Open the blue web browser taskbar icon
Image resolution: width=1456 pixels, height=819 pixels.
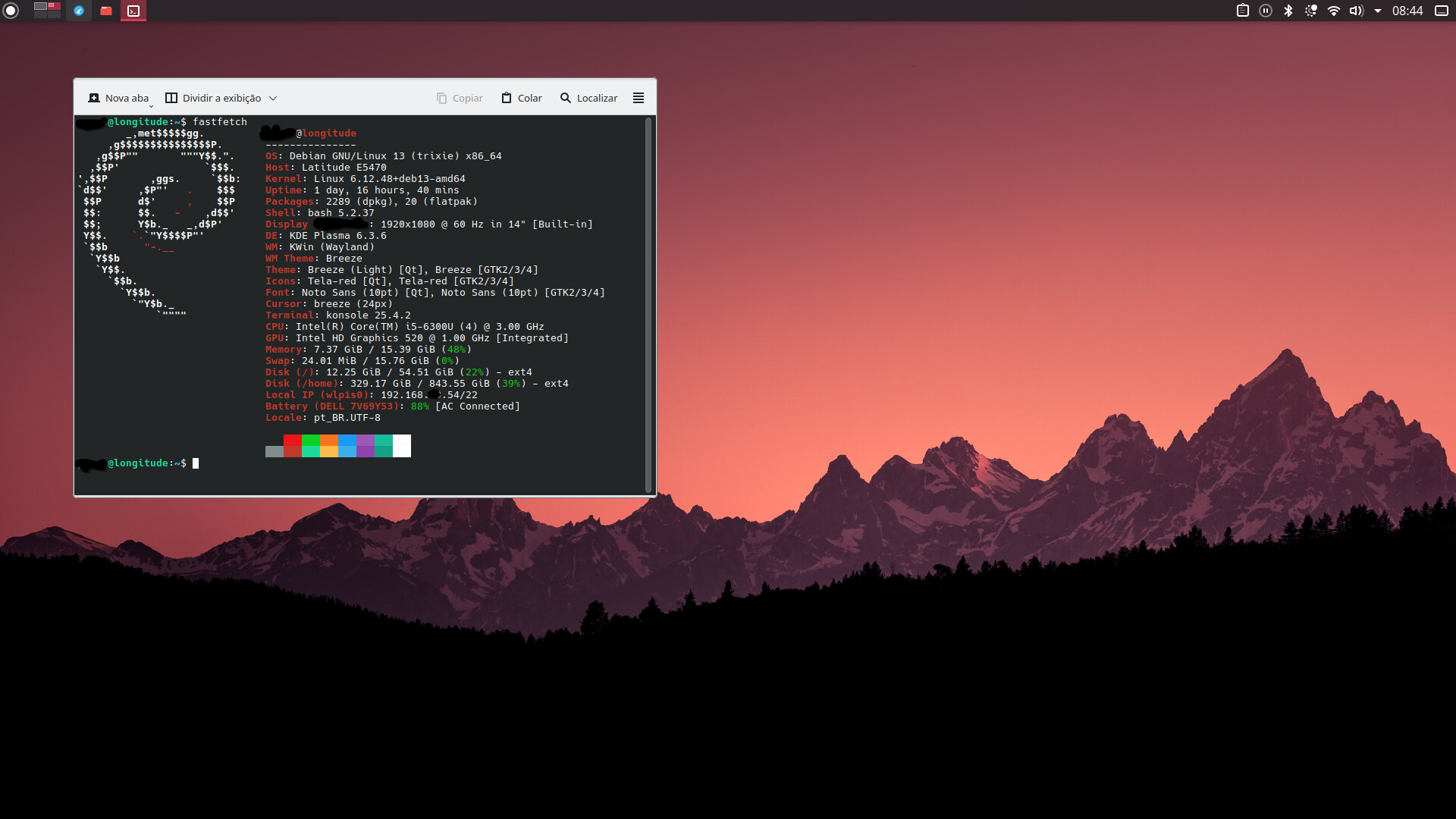[78, 11]
